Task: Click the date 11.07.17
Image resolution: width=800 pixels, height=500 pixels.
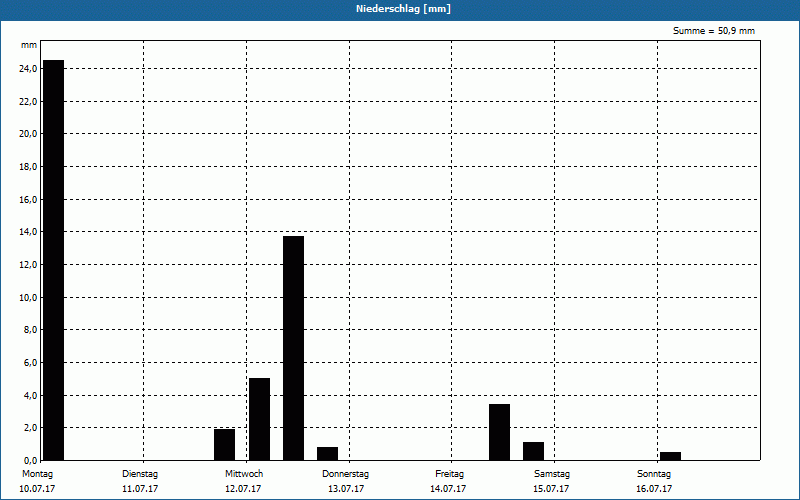Action: (x=140, y=489)
